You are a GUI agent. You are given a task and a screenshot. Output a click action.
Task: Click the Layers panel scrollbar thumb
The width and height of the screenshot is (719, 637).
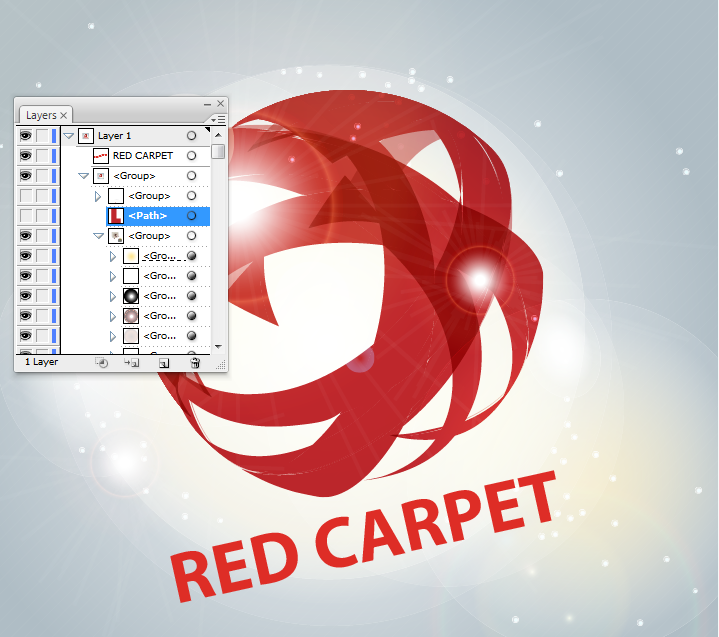pyautogui.click(x=218, y=151)
